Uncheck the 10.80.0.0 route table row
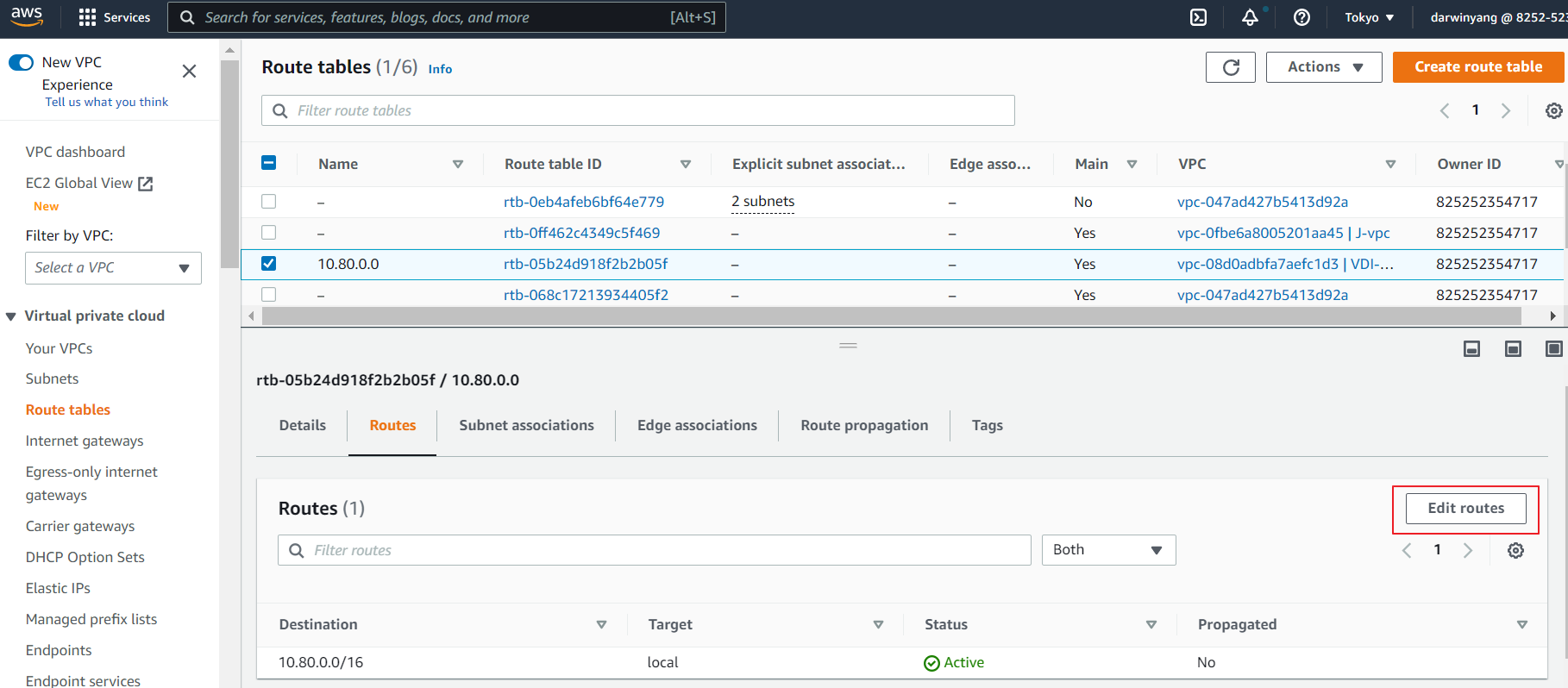This screenshot has width=1568, height=688. 269,264
